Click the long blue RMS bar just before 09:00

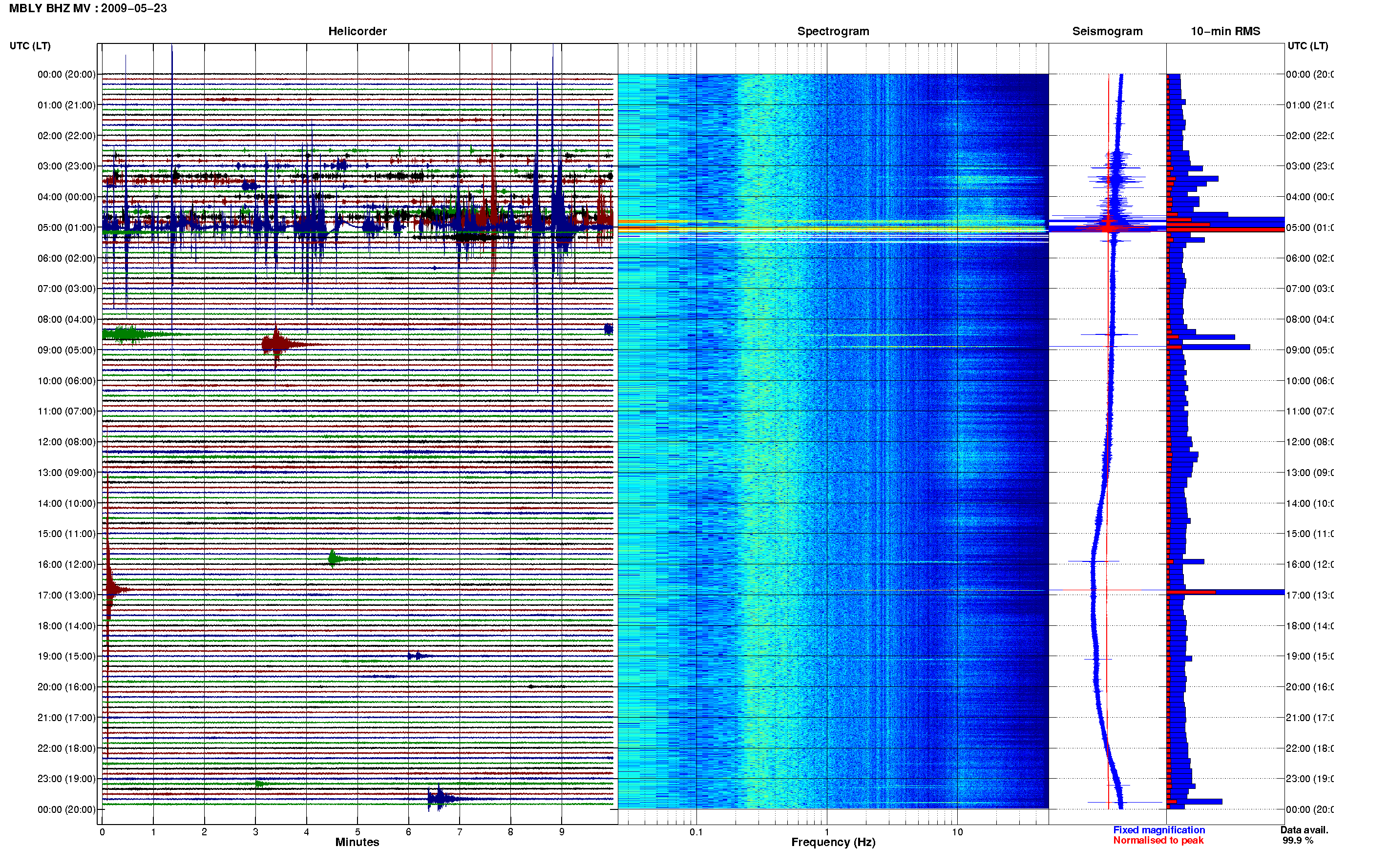[1208, 347]
